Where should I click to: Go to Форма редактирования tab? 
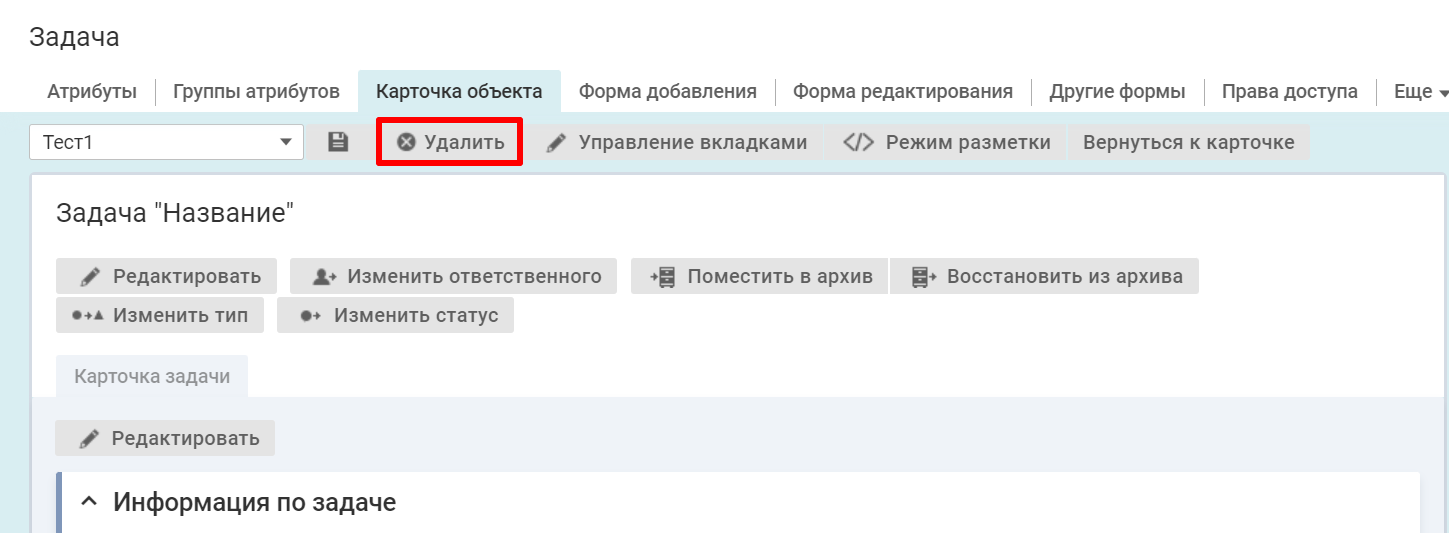tap(902, 92)
